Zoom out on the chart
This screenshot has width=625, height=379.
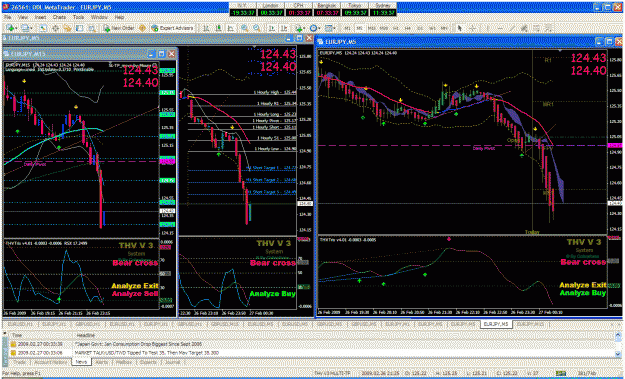tap(257, 28)
